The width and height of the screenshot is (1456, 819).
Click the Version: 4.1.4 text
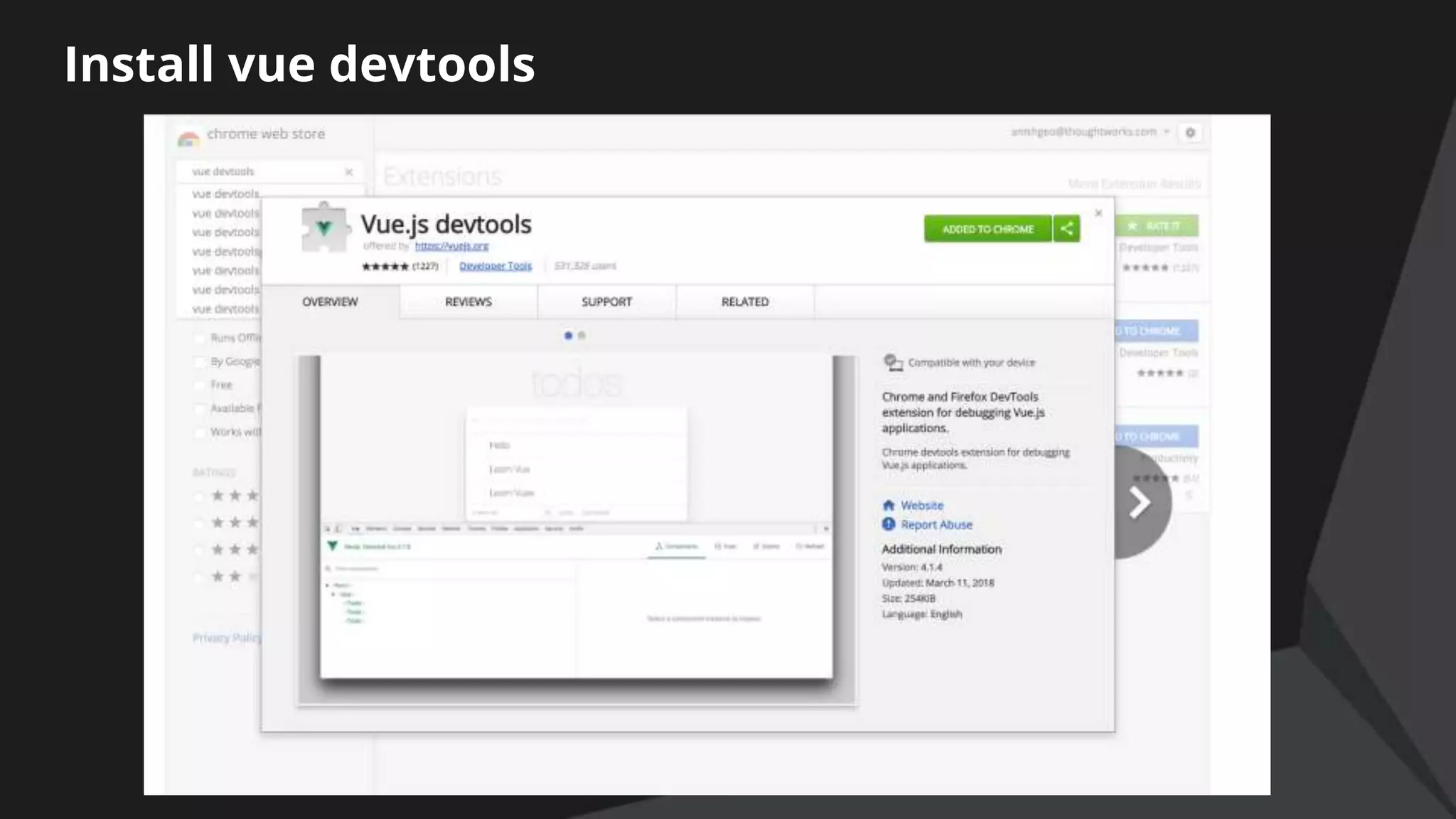[912, 567]
